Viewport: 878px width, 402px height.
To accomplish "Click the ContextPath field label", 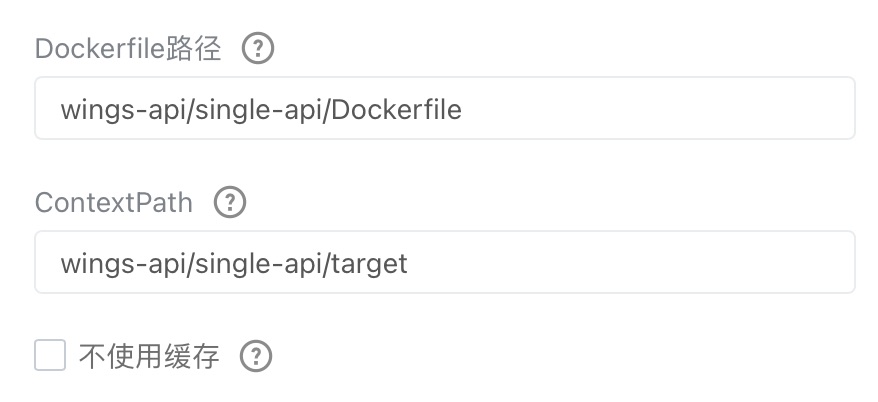I will click(114, 203).
